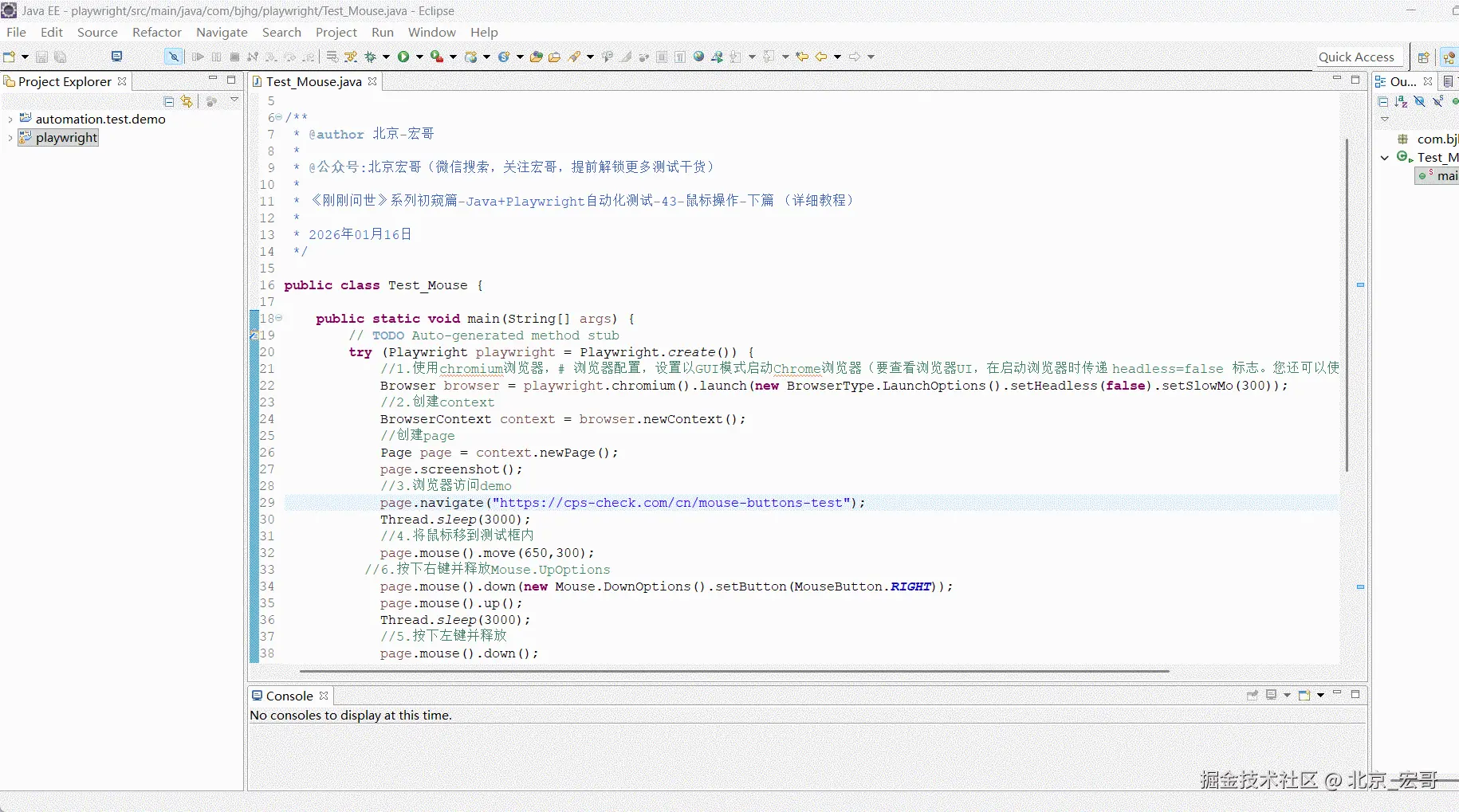
Task: Click the Pin Console icon
Action: tap(1253, 695)
